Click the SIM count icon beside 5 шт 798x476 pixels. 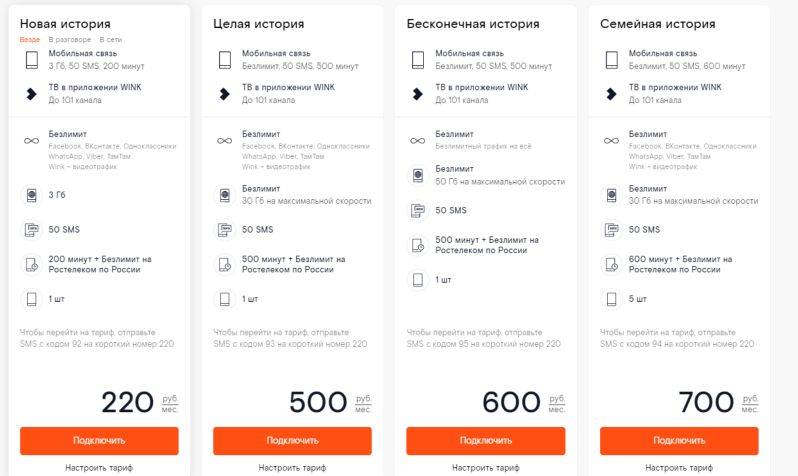point(611,299)
